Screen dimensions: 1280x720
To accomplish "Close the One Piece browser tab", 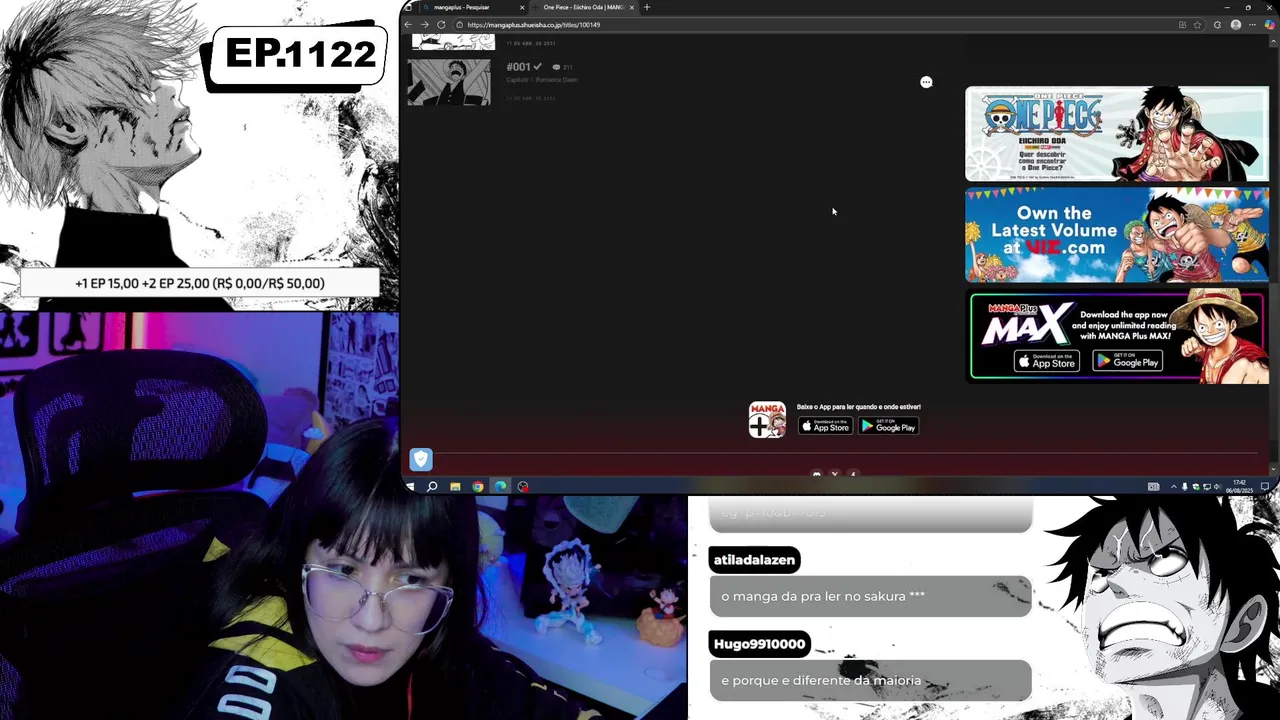I will click(631, 7).
